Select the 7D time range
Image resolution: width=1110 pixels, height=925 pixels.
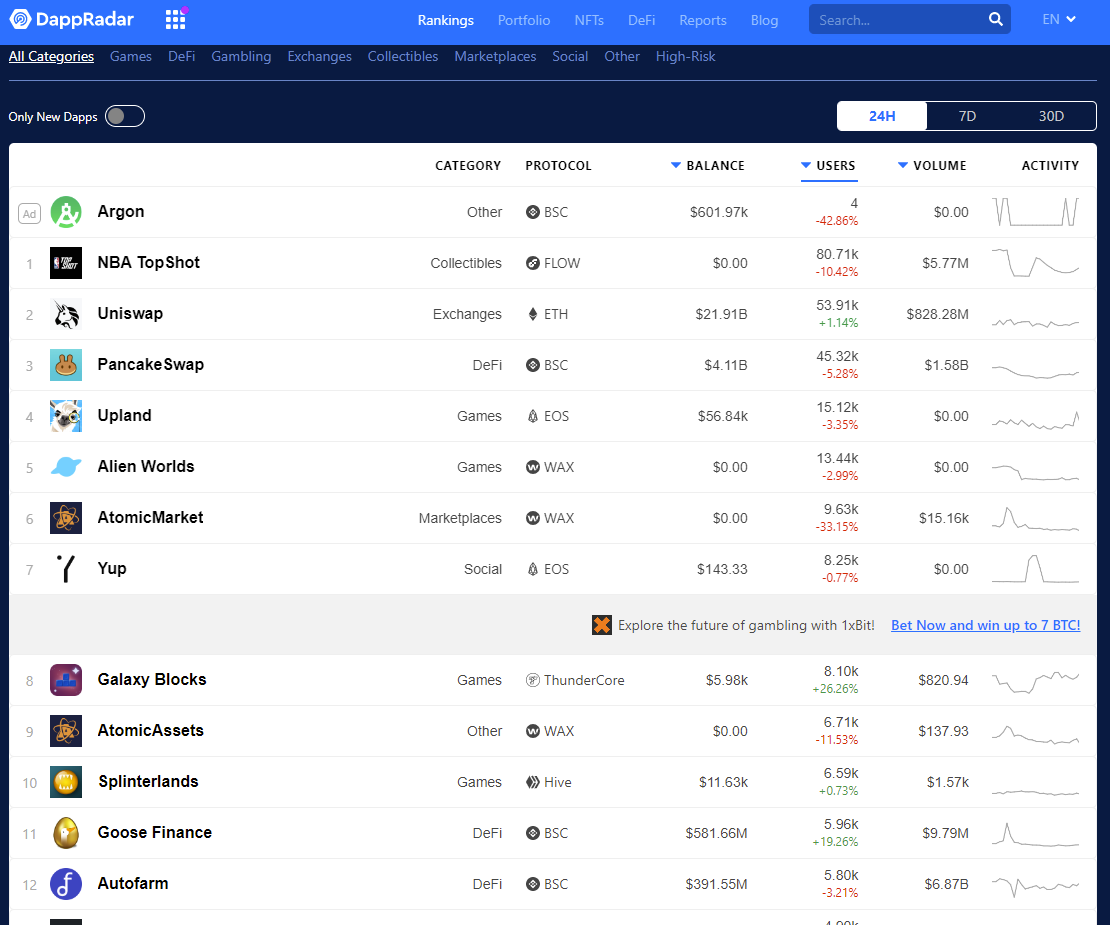pos(967,116)
